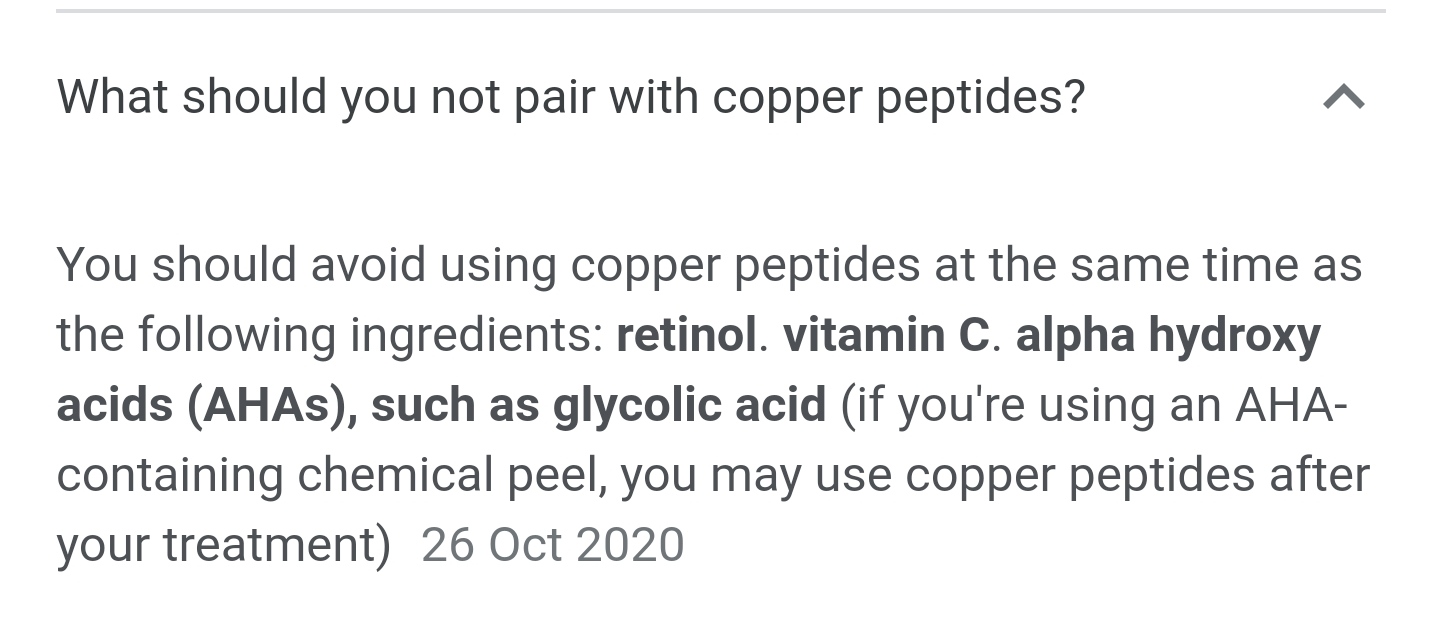The width and height of the screenshot is (1440, 632).
Task: Click the words 'You should avoid' in answer
Action: [x=241, y=266]
